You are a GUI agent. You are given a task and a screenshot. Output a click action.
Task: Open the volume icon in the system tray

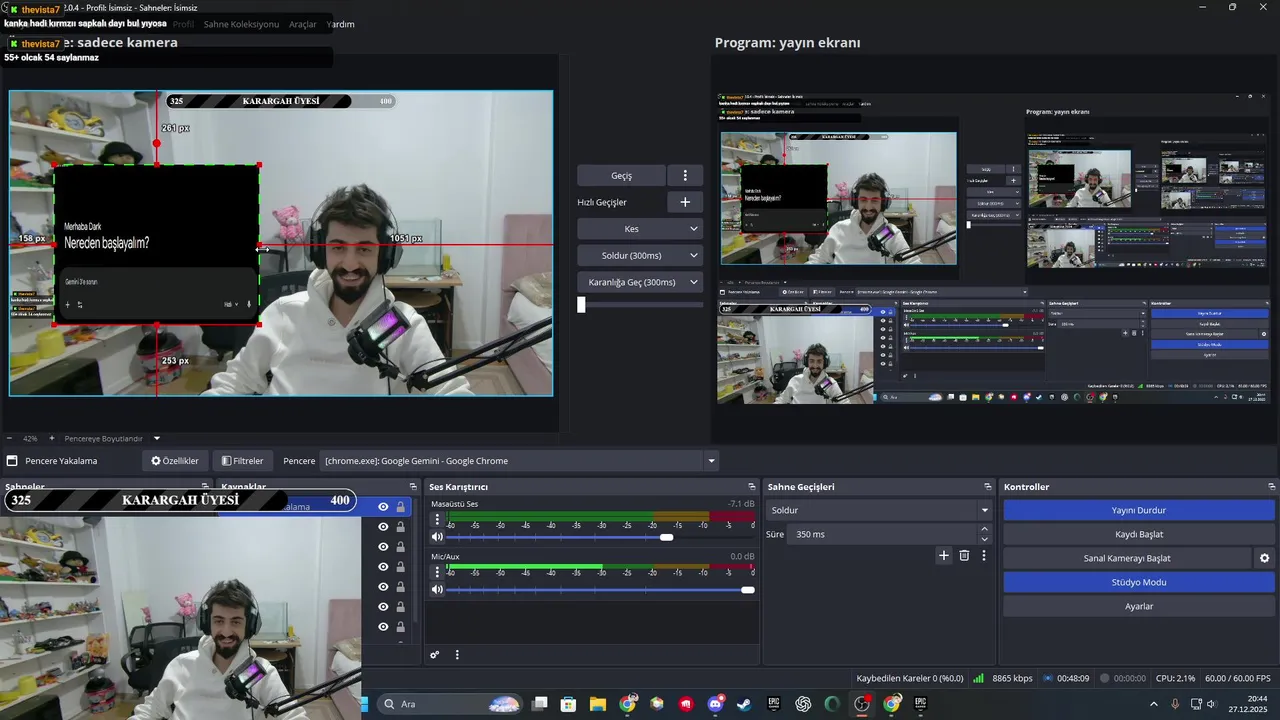click(1211, 704)
